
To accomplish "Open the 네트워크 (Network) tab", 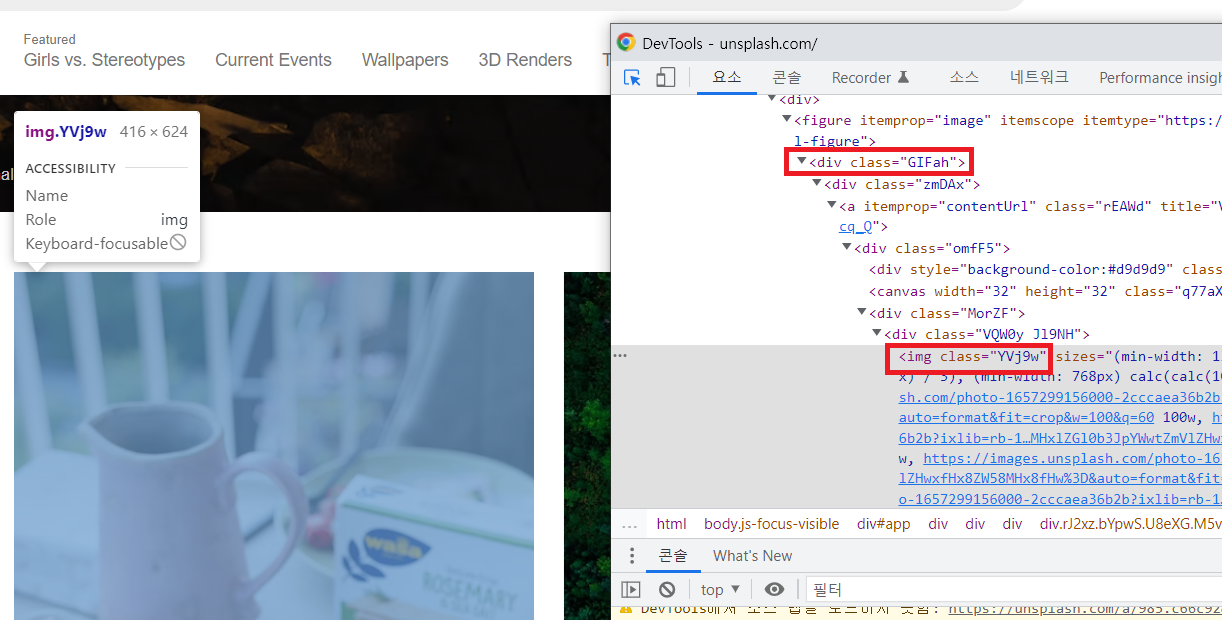I will (1039, 78).
